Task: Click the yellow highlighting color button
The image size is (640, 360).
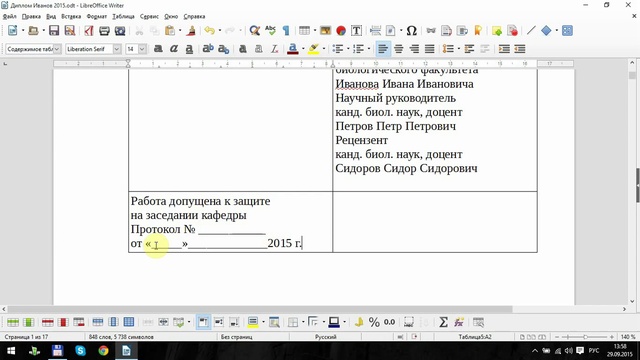Action: click(313, 49)
